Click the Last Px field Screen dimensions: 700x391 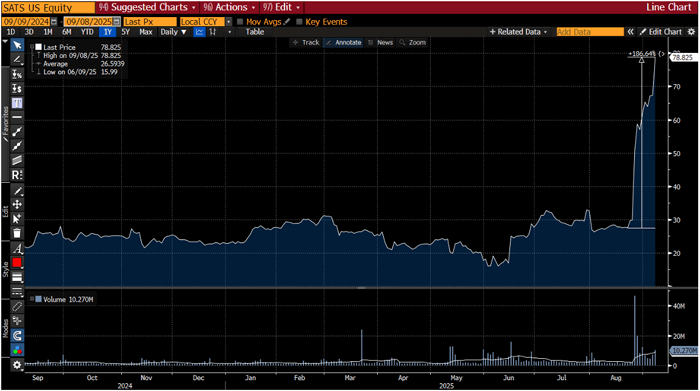[150, 21]
